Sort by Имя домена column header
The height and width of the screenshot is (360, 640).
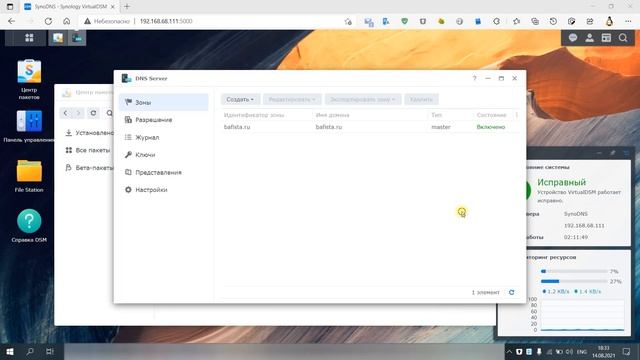click(x=332, y=115)
